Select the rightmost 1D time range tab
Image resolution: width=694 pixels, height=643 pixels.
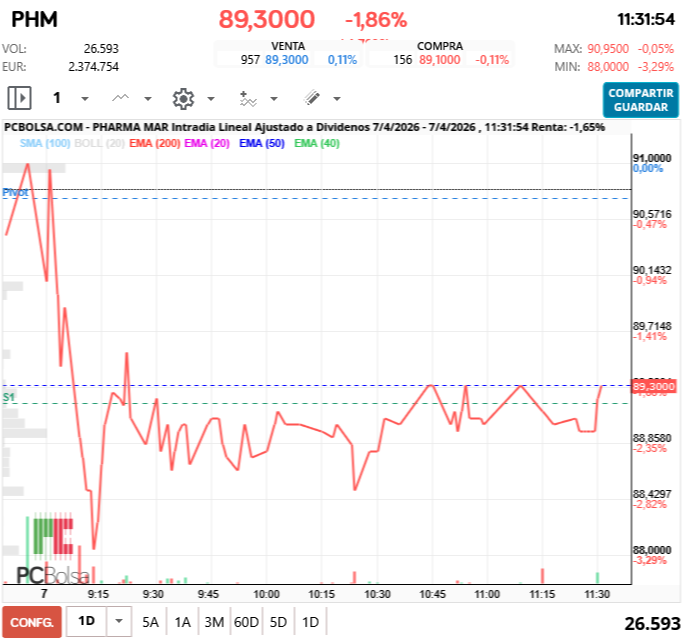pyautogui.click(x=310, y=622)
